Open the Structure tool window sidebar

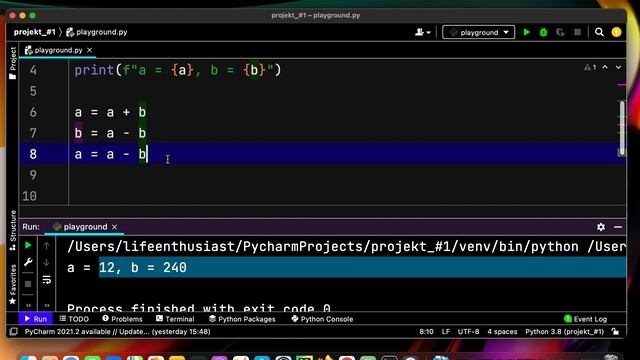coord(13,230)
